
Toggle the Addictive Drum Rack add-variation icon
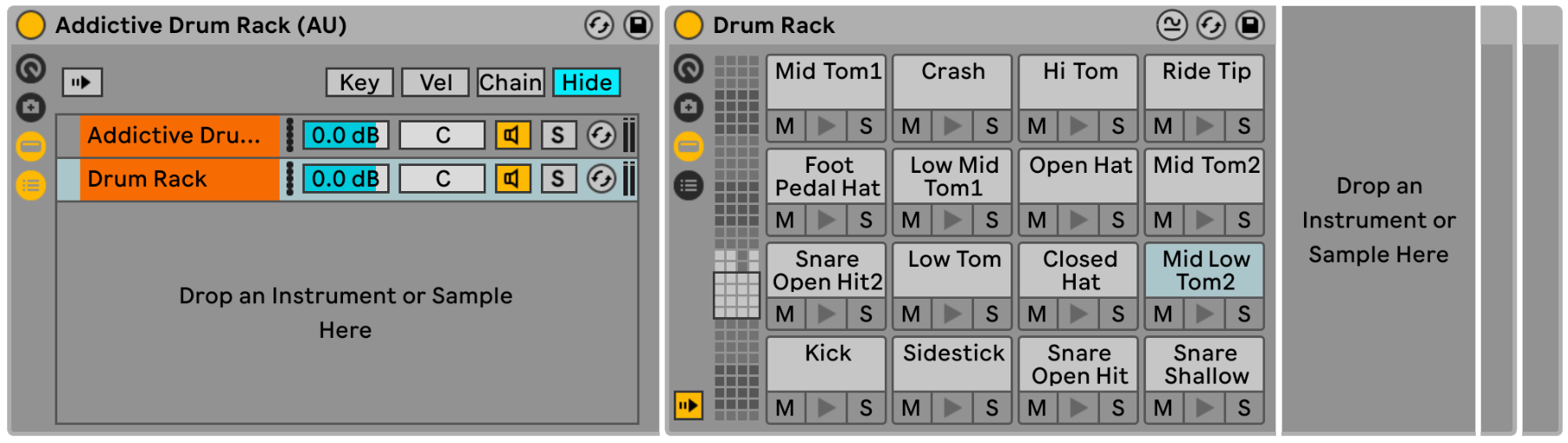click(30, 107)
